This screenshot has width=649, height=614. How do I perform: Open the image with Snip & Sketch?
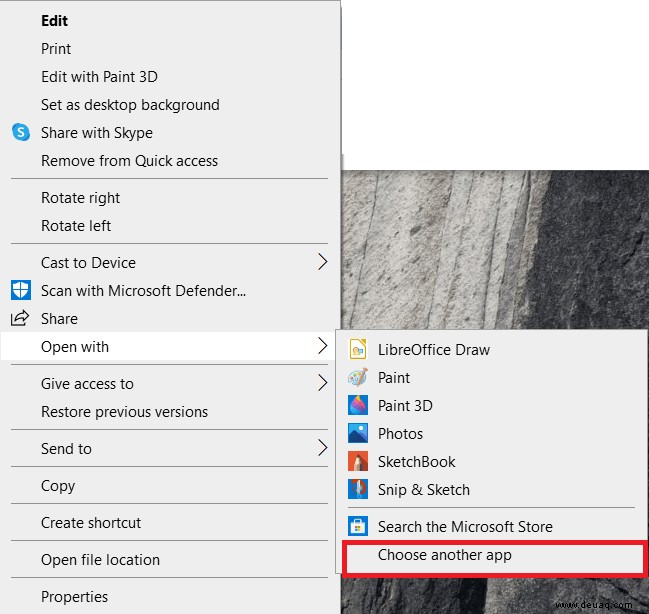coord(491,489)
